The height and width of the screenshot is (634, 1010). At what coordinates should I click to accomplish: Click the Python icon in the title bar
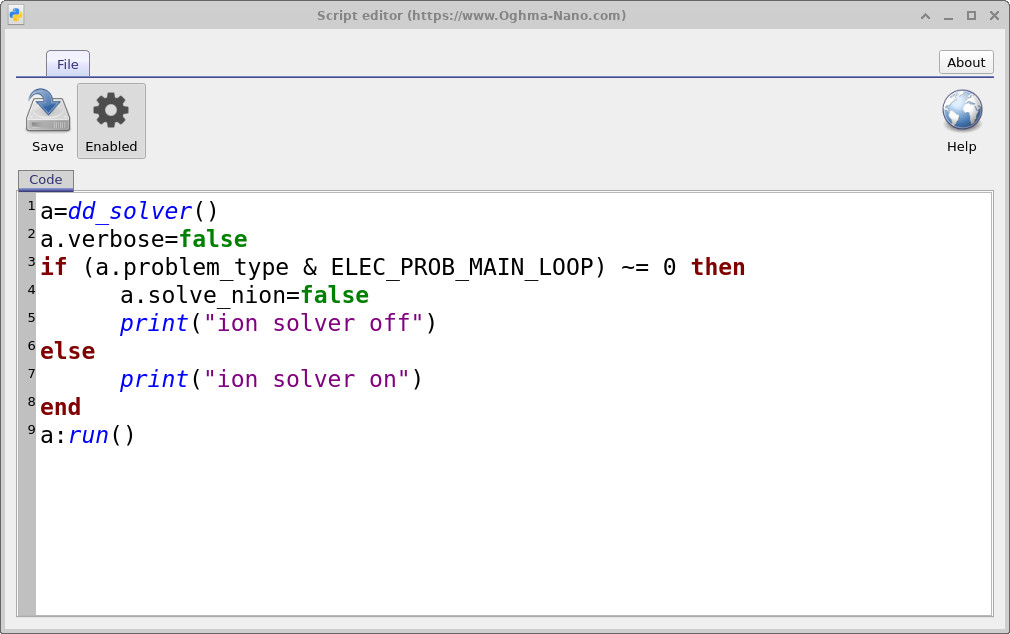coord(16,15)
